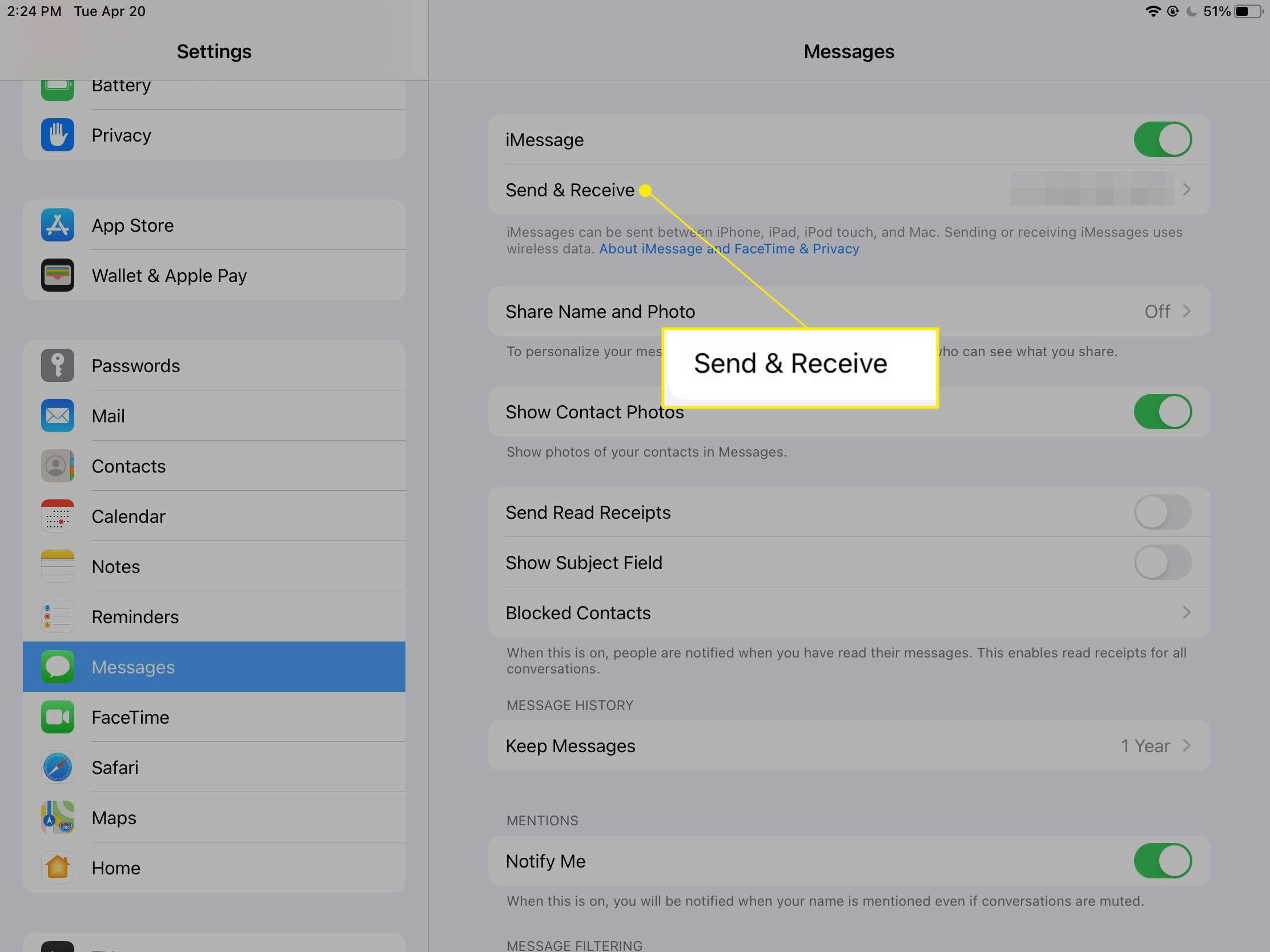Tap the Off value for name sharing

1157,312
